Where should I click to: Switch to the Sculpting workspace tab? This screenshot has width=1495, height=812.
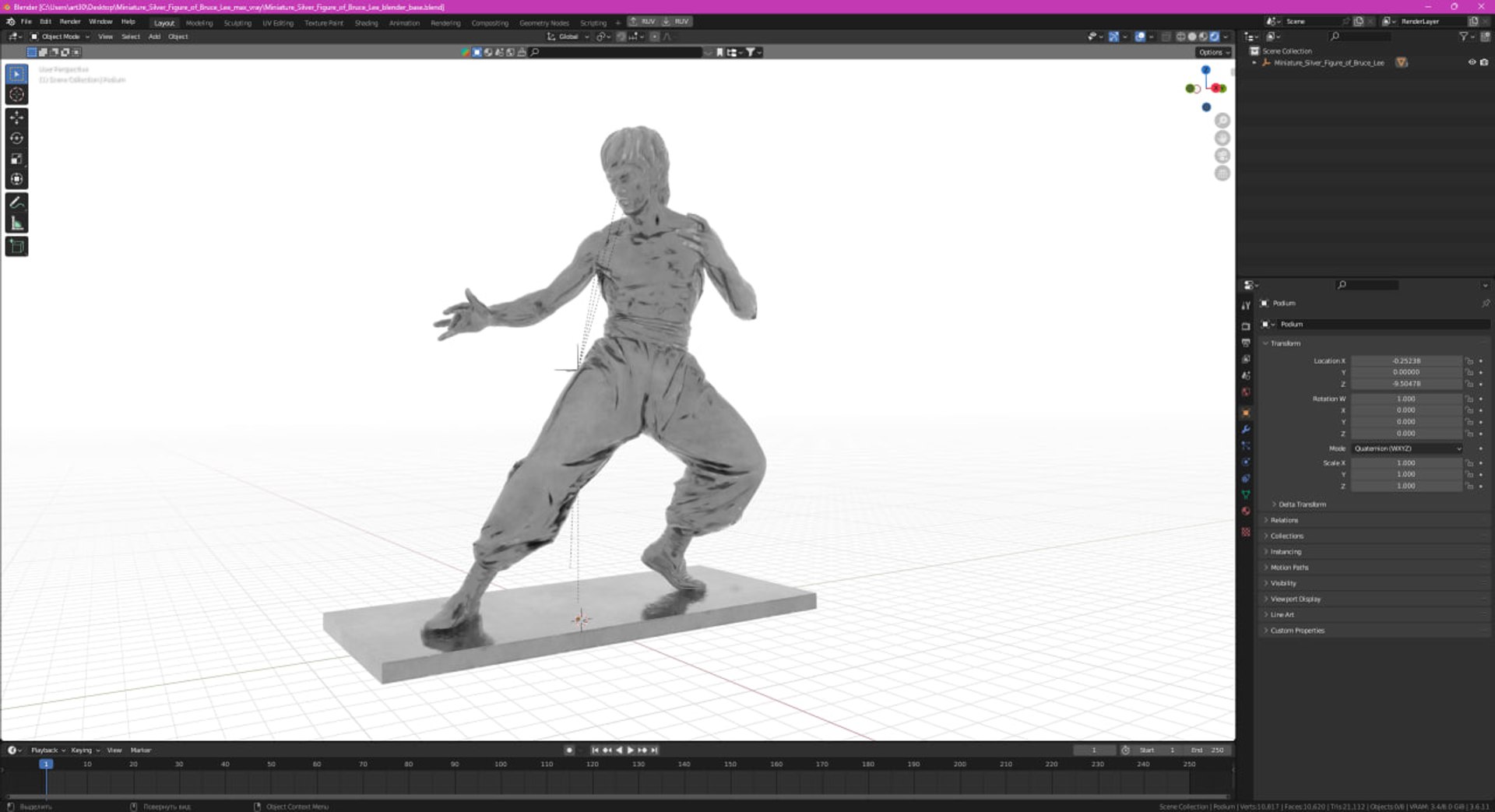coord(237,23)
